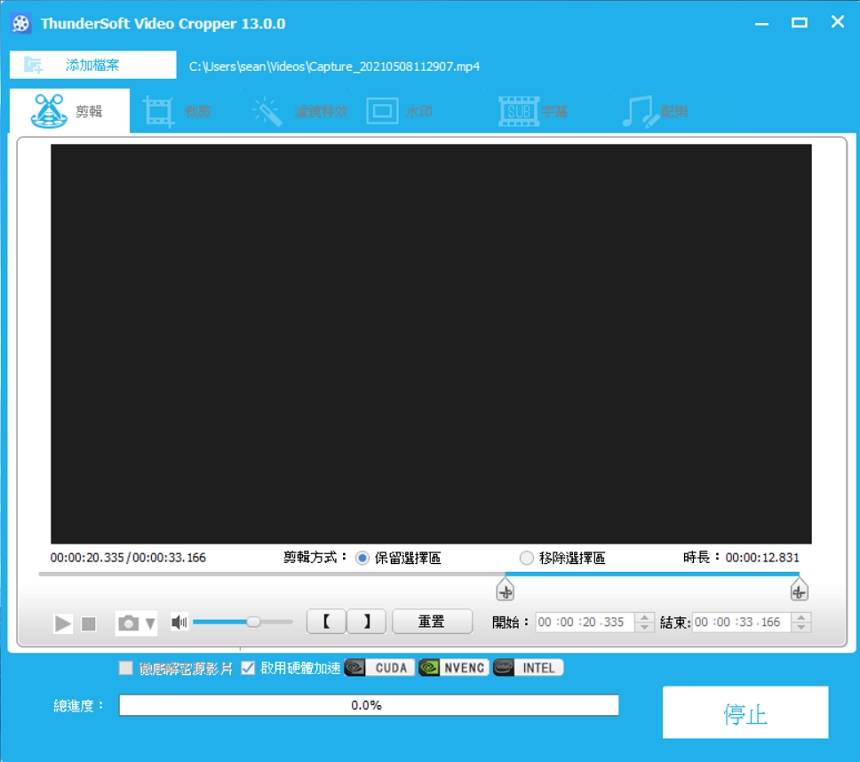Play the video preview
Image resolution: width=860 pixels, height=762 pixels.
point(63,623)
